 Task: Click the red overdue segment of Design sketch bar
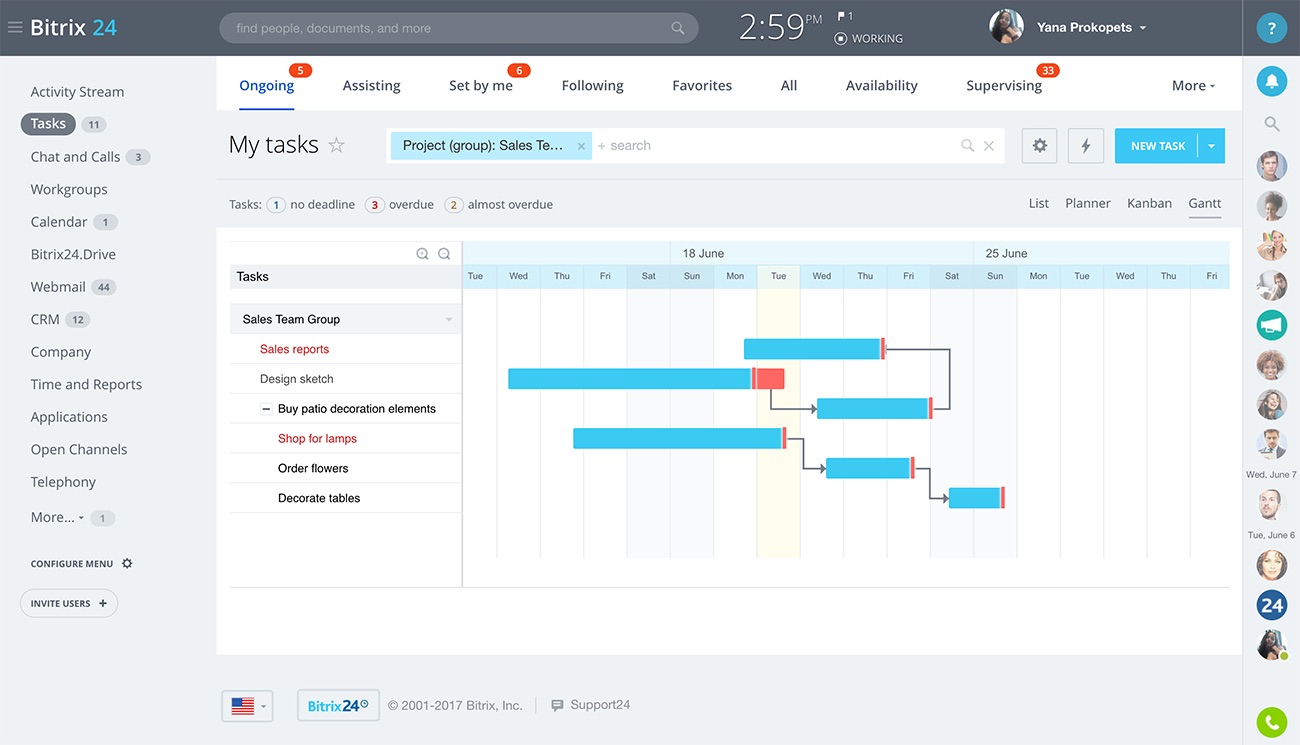point(769,379)
